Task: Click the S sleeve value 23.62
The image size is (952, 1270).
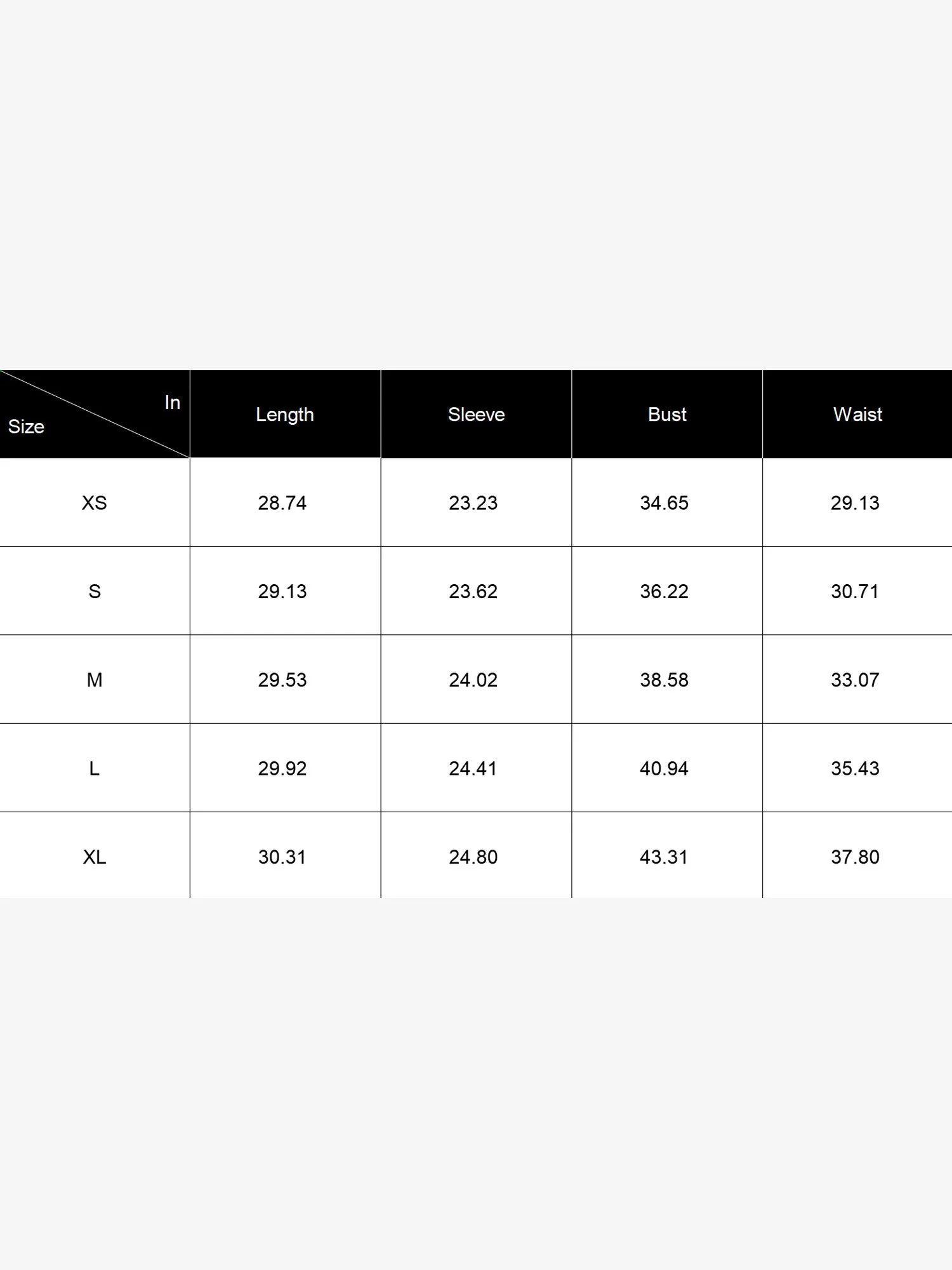Action: pos(473,591)
